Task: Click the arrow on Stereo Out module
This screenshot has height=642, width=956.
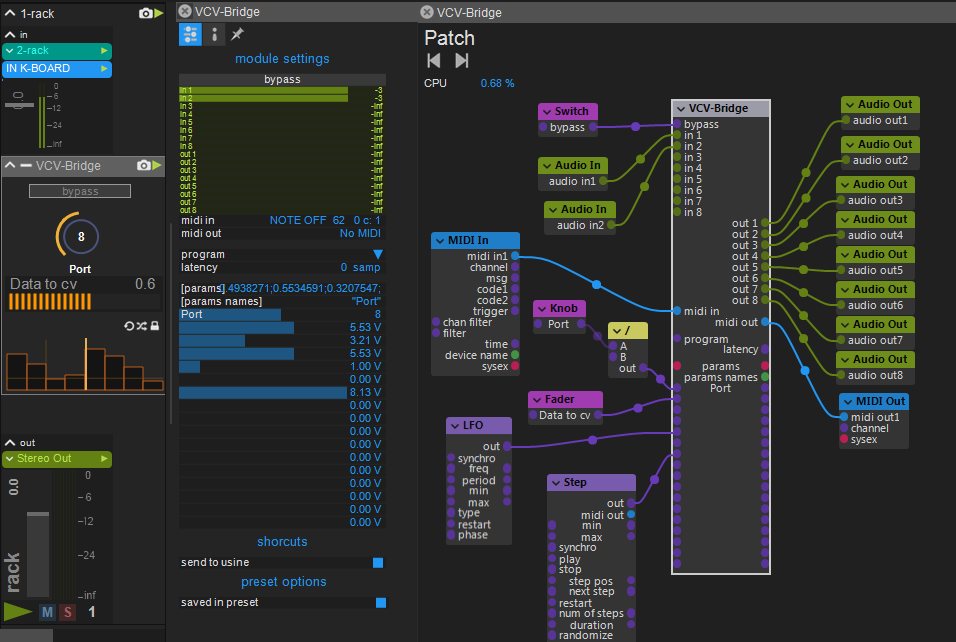Action: pyautogui.click(x=104, y=458)
